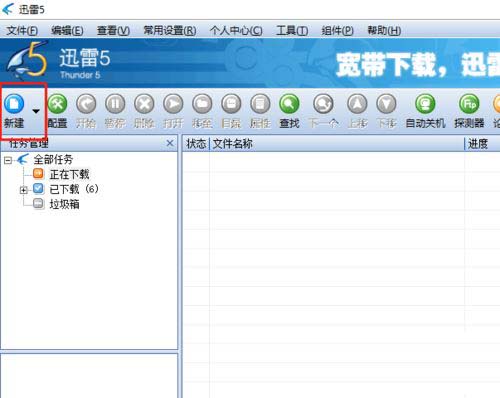Open the 个人中心(C) menu
The height and width of the screenshot is (398, 500).
point(236,31)
